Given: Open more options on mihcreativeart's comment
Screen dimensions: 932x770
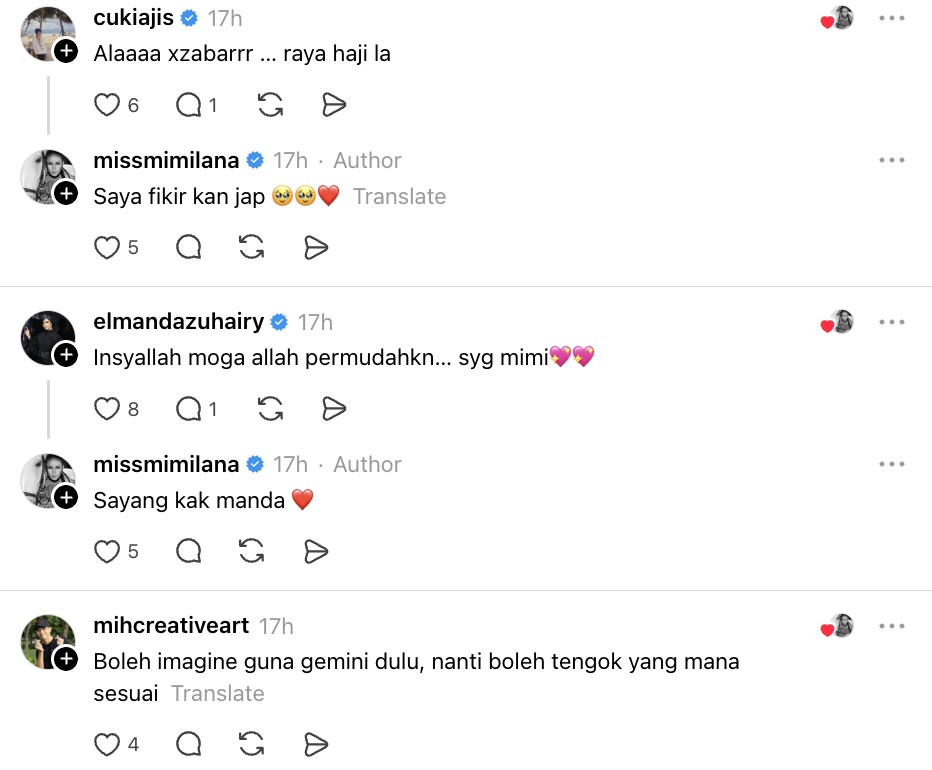Looking at the screenshot, I should pyautogui.click(x=892, y=626).
